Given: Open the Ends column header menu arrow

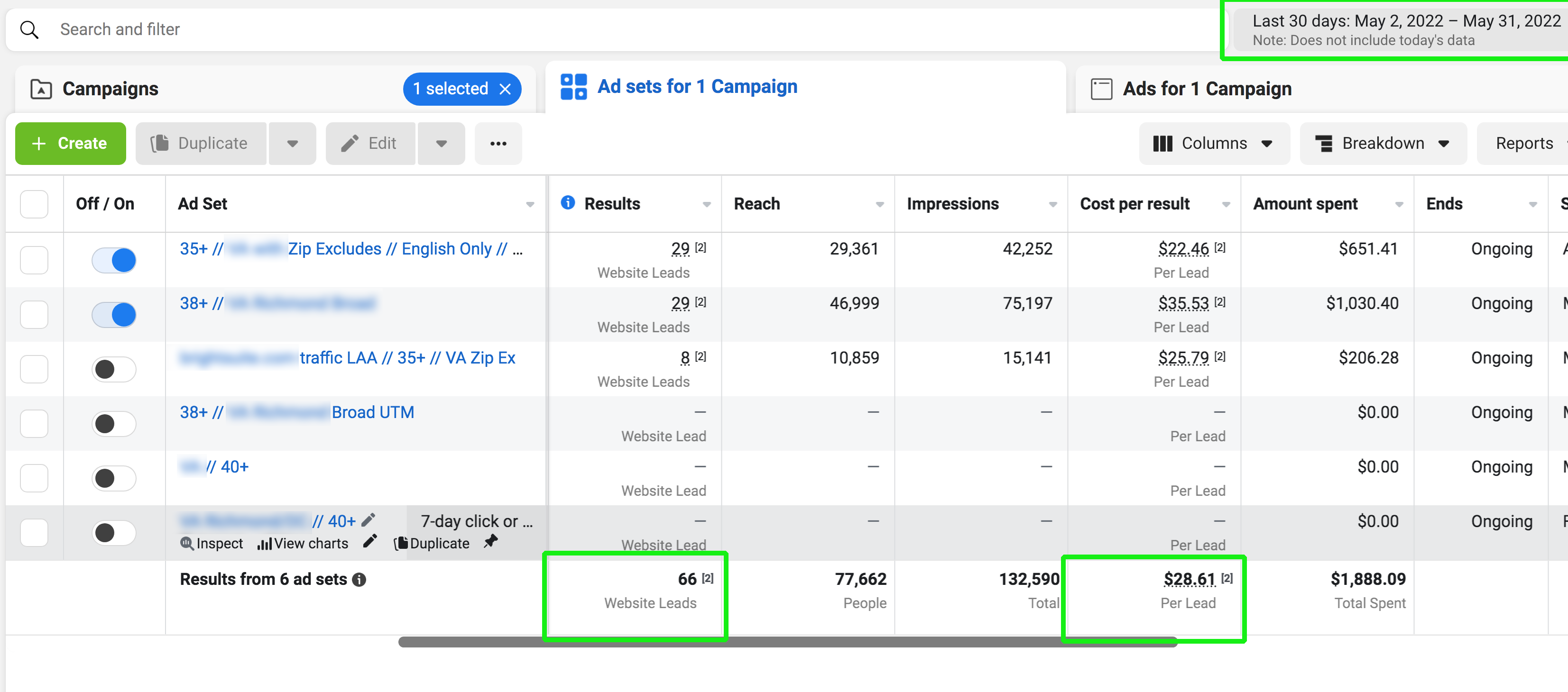Looking at the screenshot, I should point(1533,204).
